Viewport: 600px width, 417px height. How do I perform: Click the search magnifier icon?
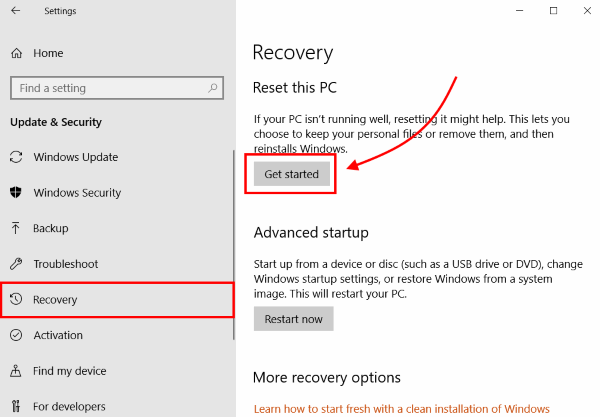click(x=214, y=88)
